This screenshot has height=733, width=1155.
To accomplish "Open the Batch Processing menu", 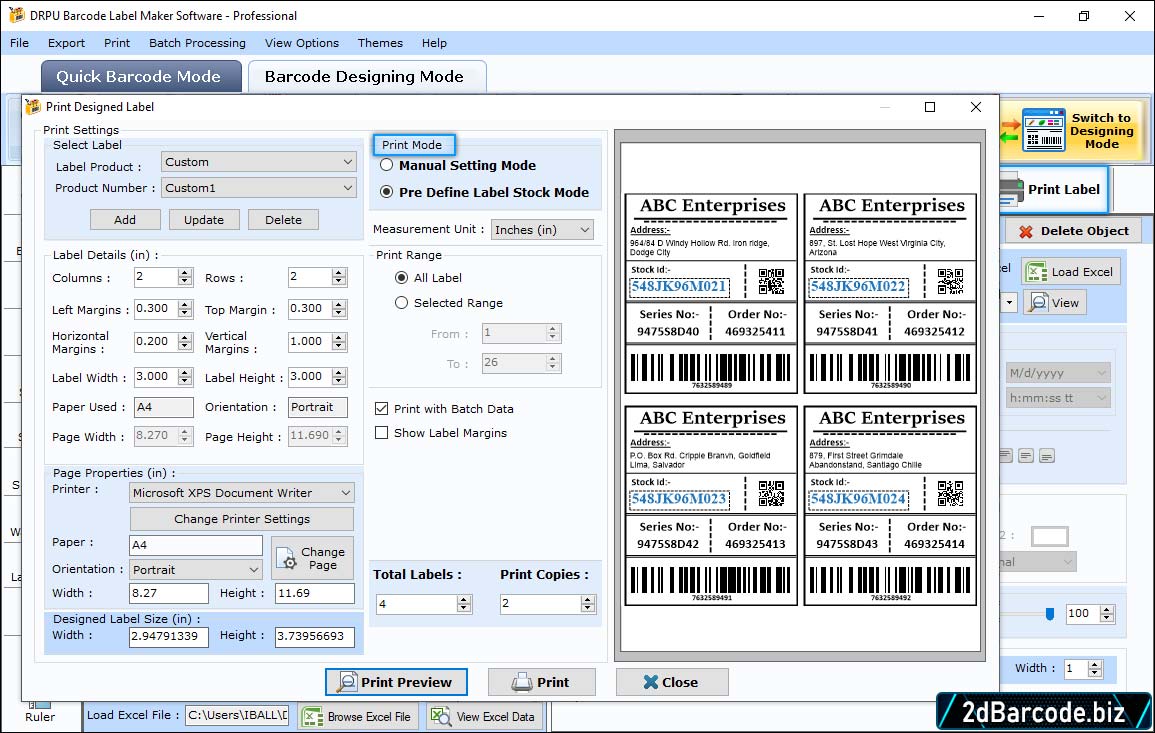I will click(197, 43).
